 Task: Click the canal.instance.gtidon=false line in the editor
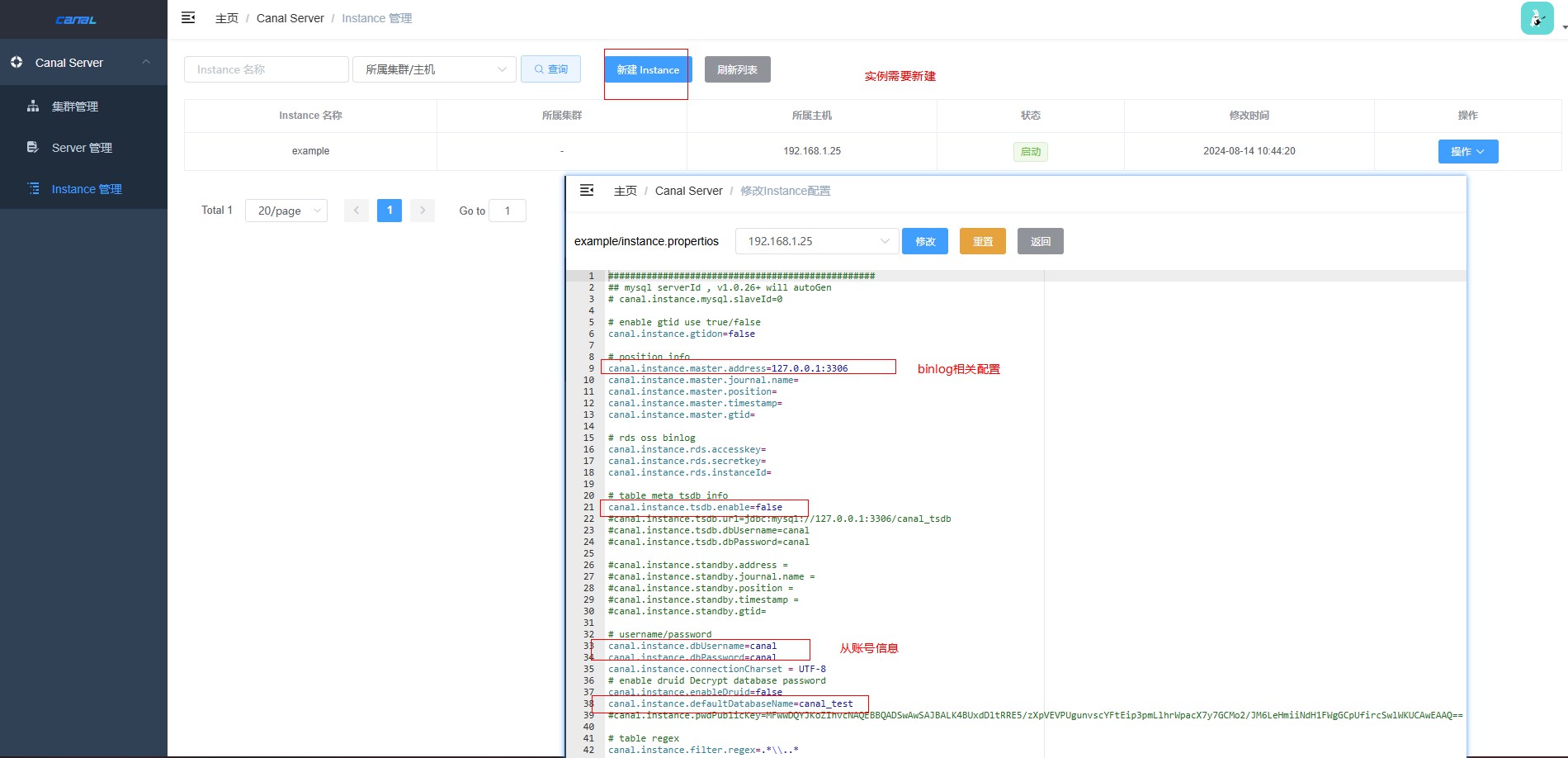[682, 334]
